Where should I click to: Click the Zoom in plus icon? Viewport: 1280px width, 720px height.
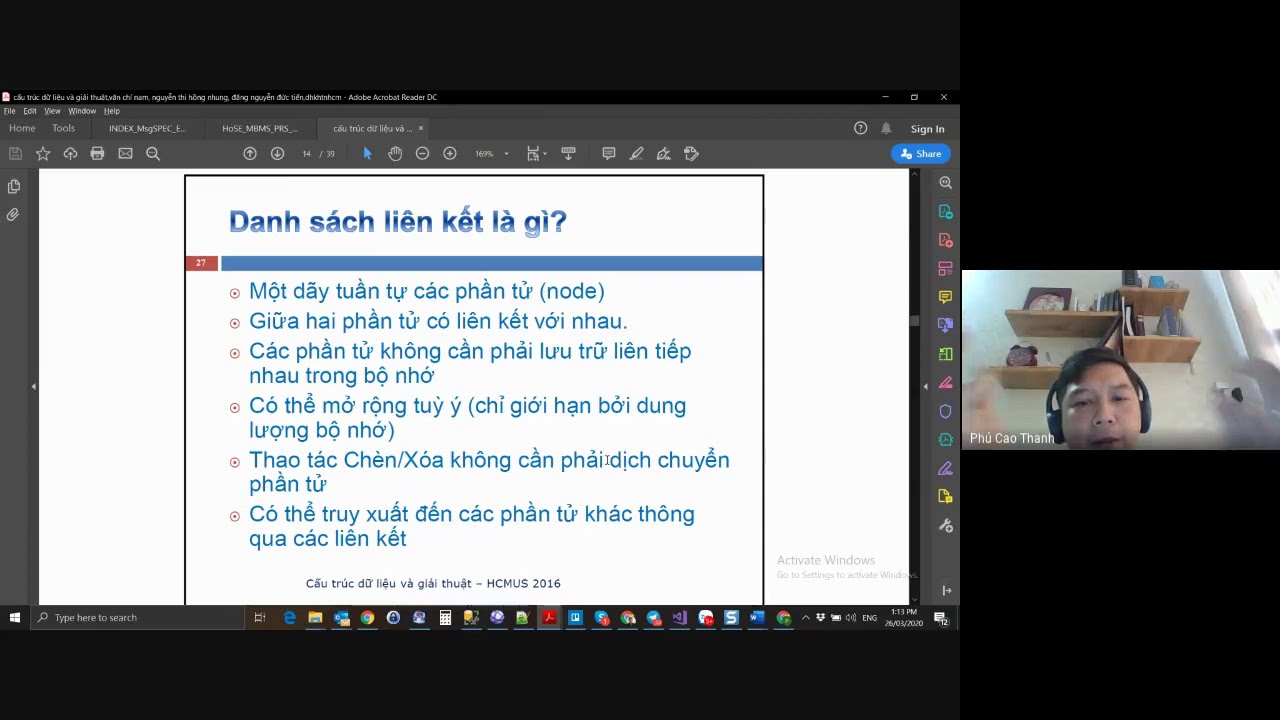450,153
